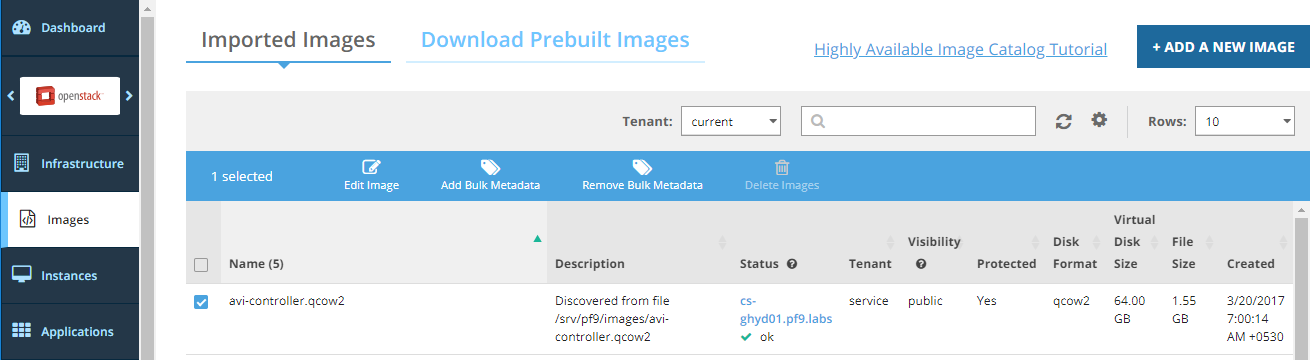Switch to next cloud with right chevron
Screen dimensions: 1313x360
pyautogui.click(x=129, y=96)
